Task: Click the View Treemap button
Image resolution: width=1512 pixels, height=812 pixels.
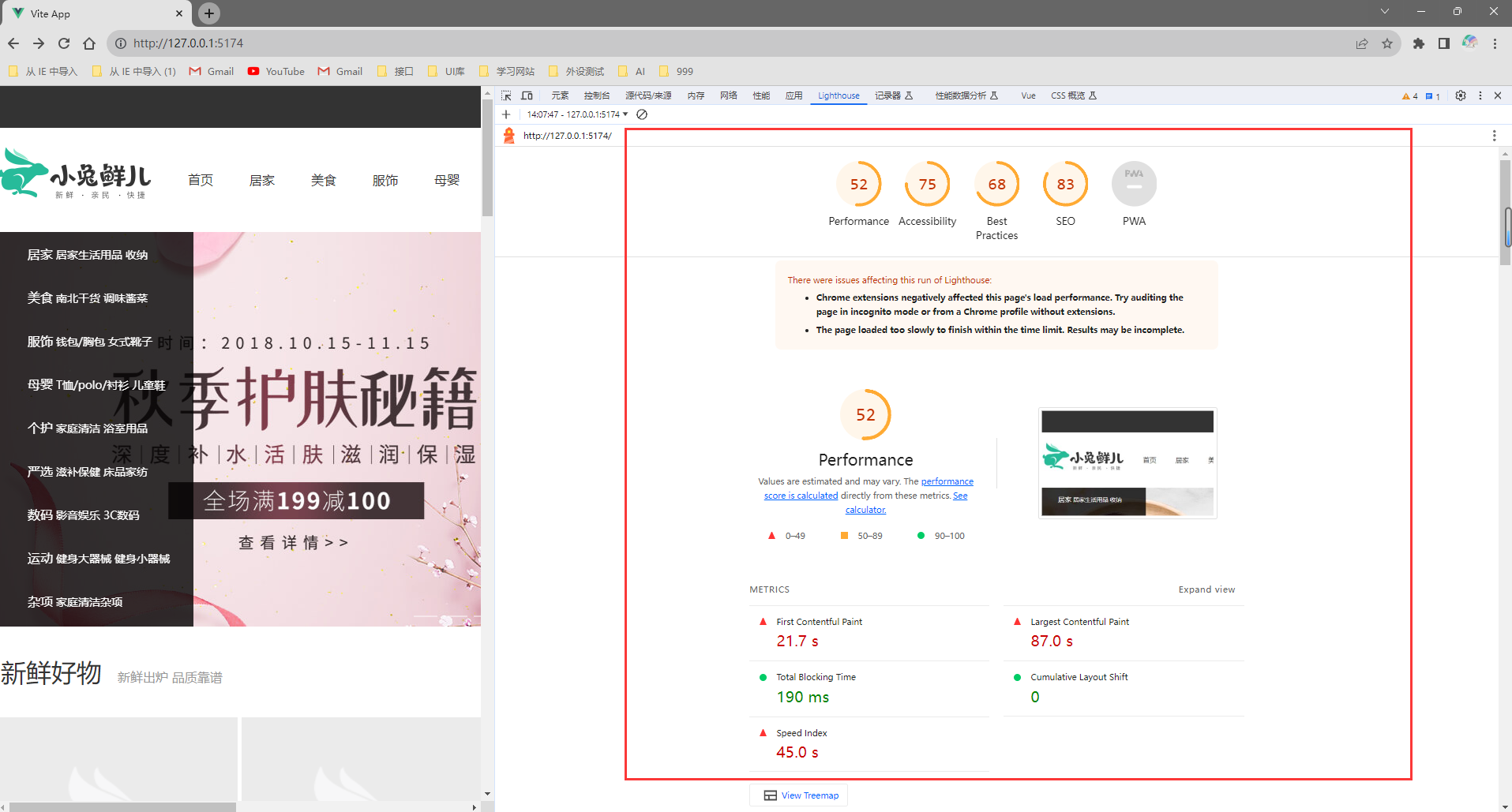Action: click(x=801, y=795)
